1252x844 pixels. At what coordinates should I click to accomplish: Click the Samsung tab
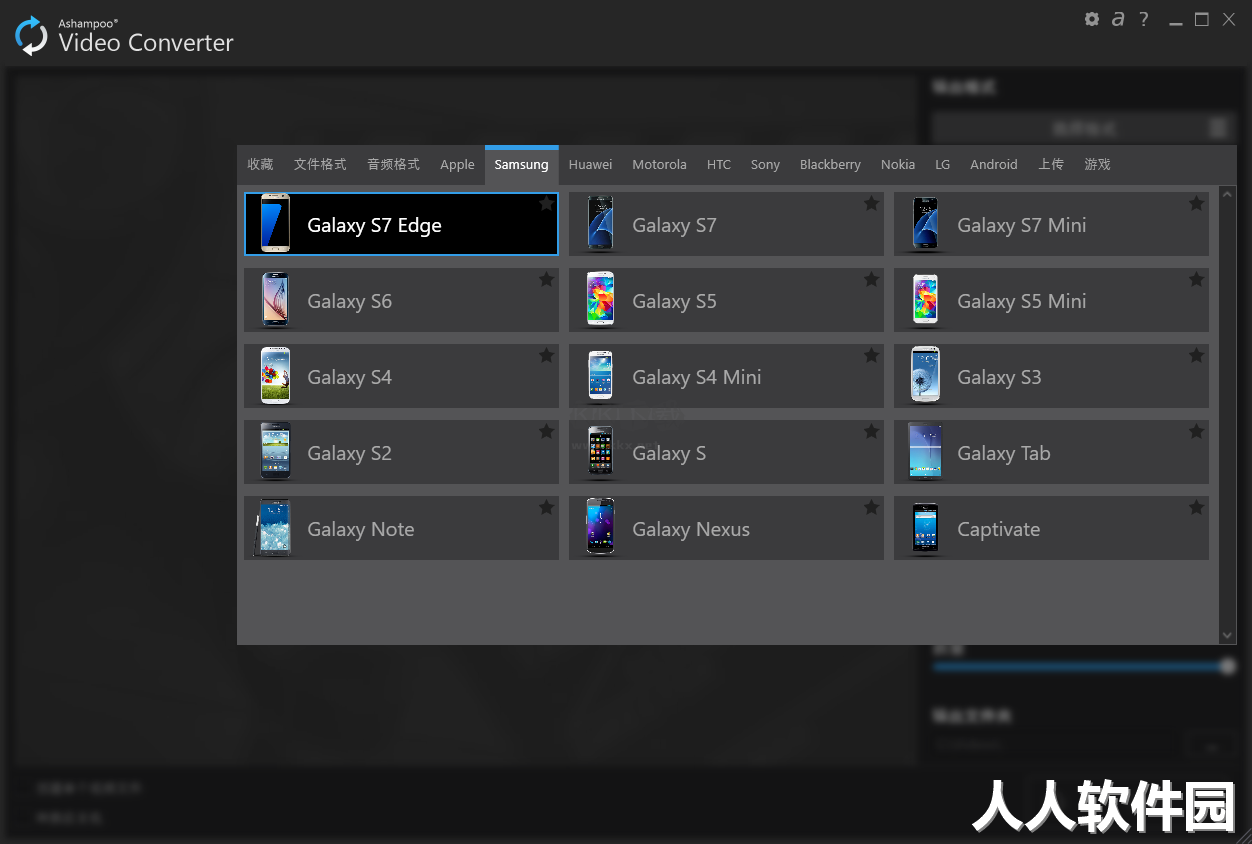tap(521, 165)
